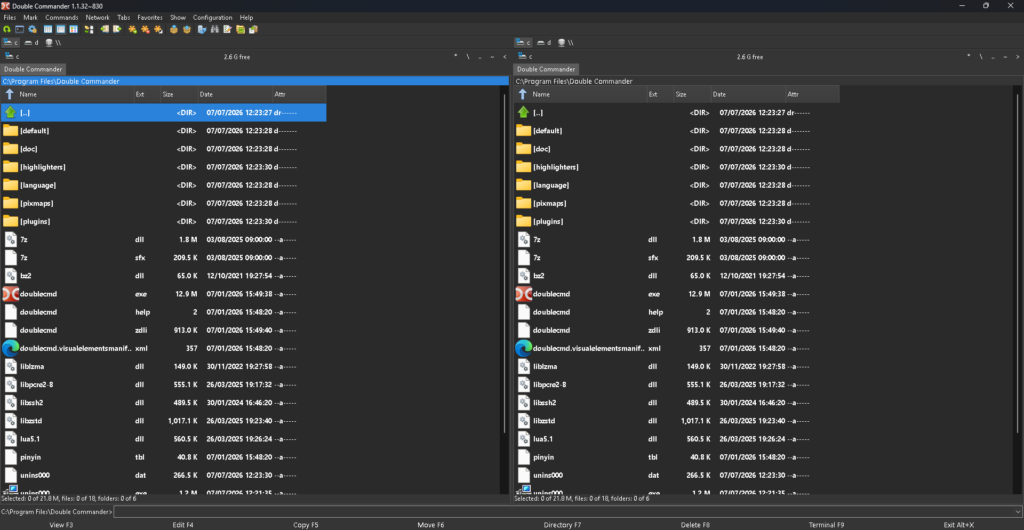
Task: Go home via left panel tilde button
Action: click(492, 57)
